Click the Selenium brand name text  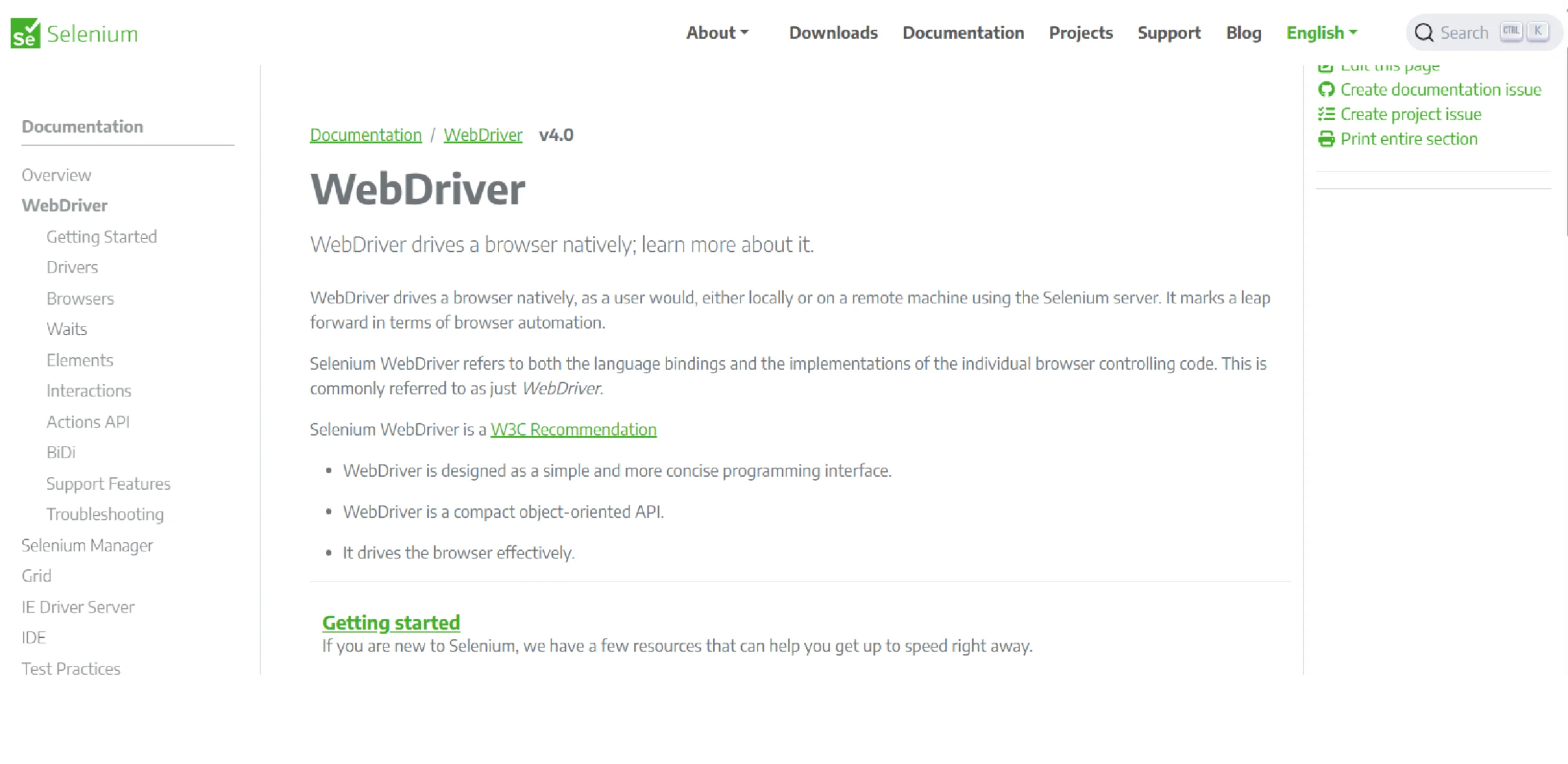pyautogui.click(x=92, y=34)
